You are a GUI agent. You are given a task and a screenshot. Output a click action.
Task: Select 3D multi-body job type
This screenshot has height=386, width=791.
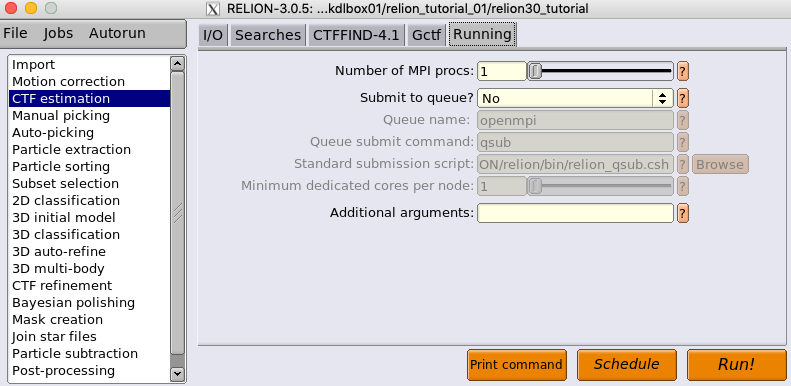pos(89,268)
